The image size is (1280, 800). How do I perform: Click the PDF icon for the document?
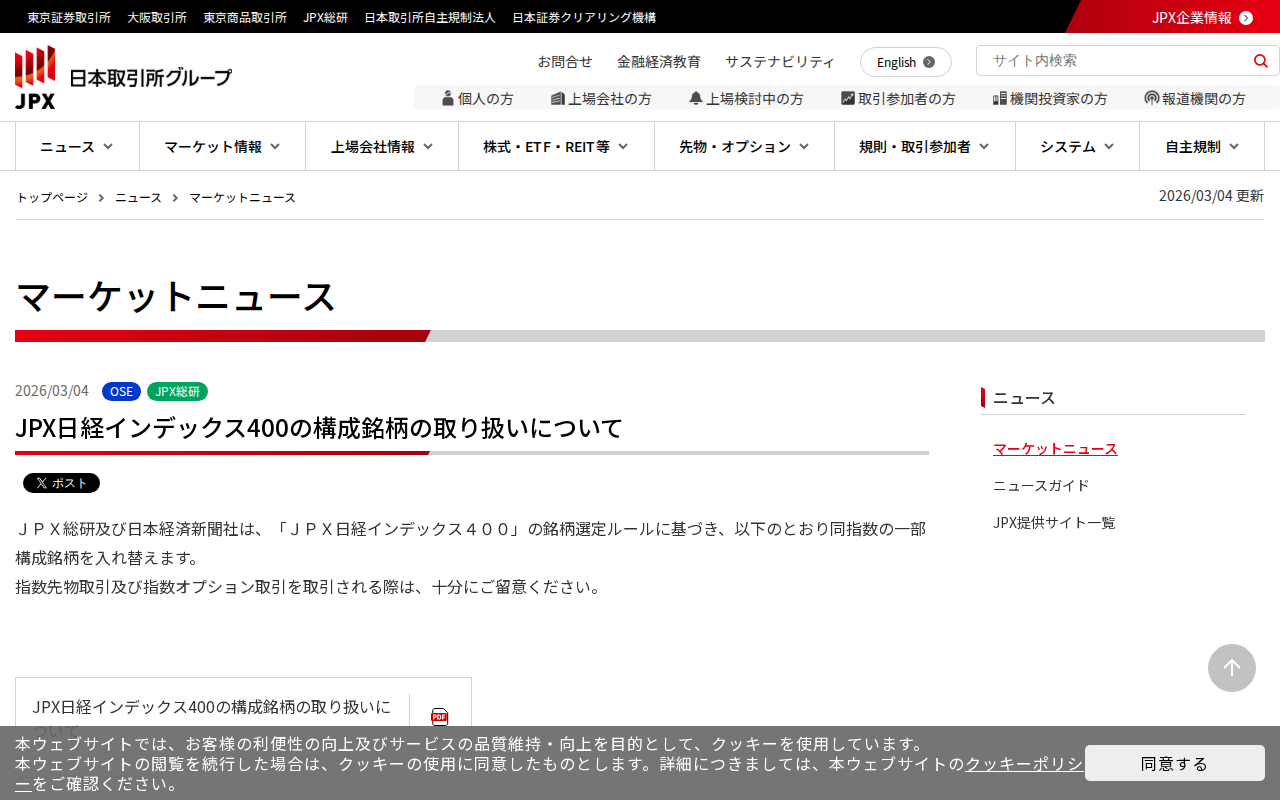(x=440, y=716)
